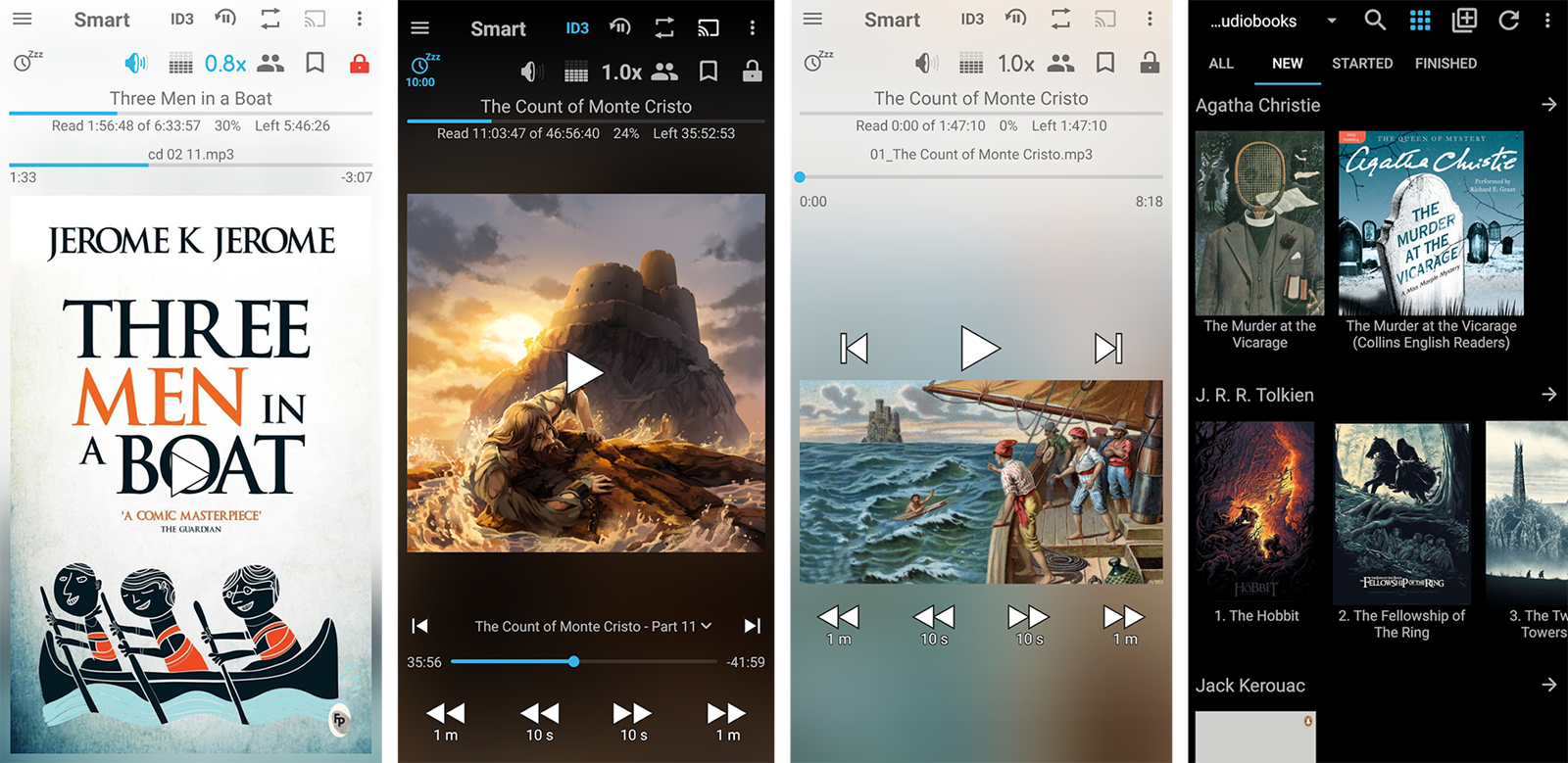Click the seek slider at 0:00 of 8:18
1568x763 pixels.
[x=981, y=177]
